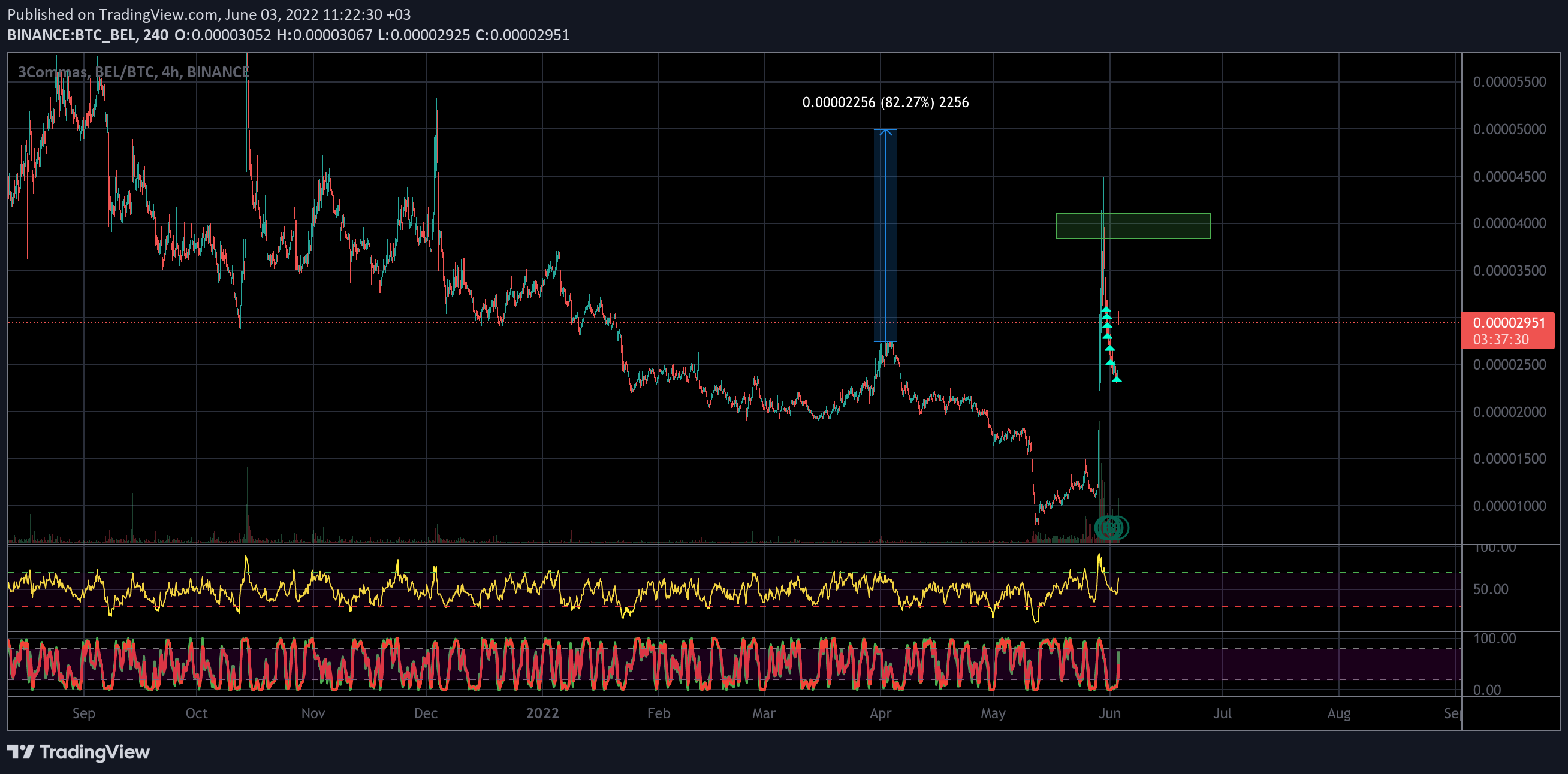The image size is (1568, 774).
Task: Click price axis label 0.00001500
Action: click(x=1509, y=459)
